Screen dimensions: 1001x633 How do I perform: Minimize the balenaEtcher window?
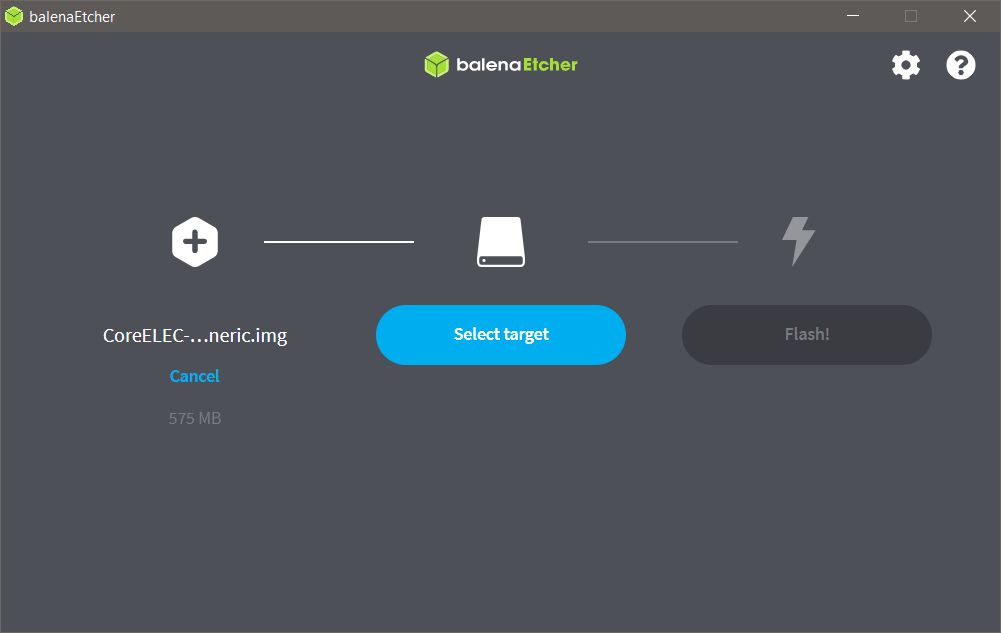tap(853, 16)
